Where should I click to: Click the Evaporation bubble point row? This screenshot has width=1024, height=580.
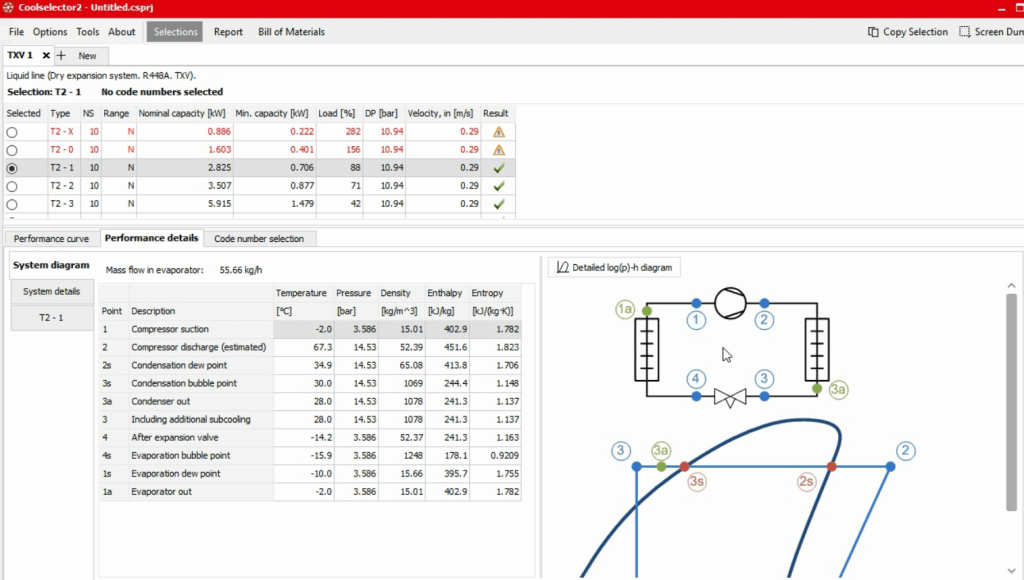(x=310, y=455)
